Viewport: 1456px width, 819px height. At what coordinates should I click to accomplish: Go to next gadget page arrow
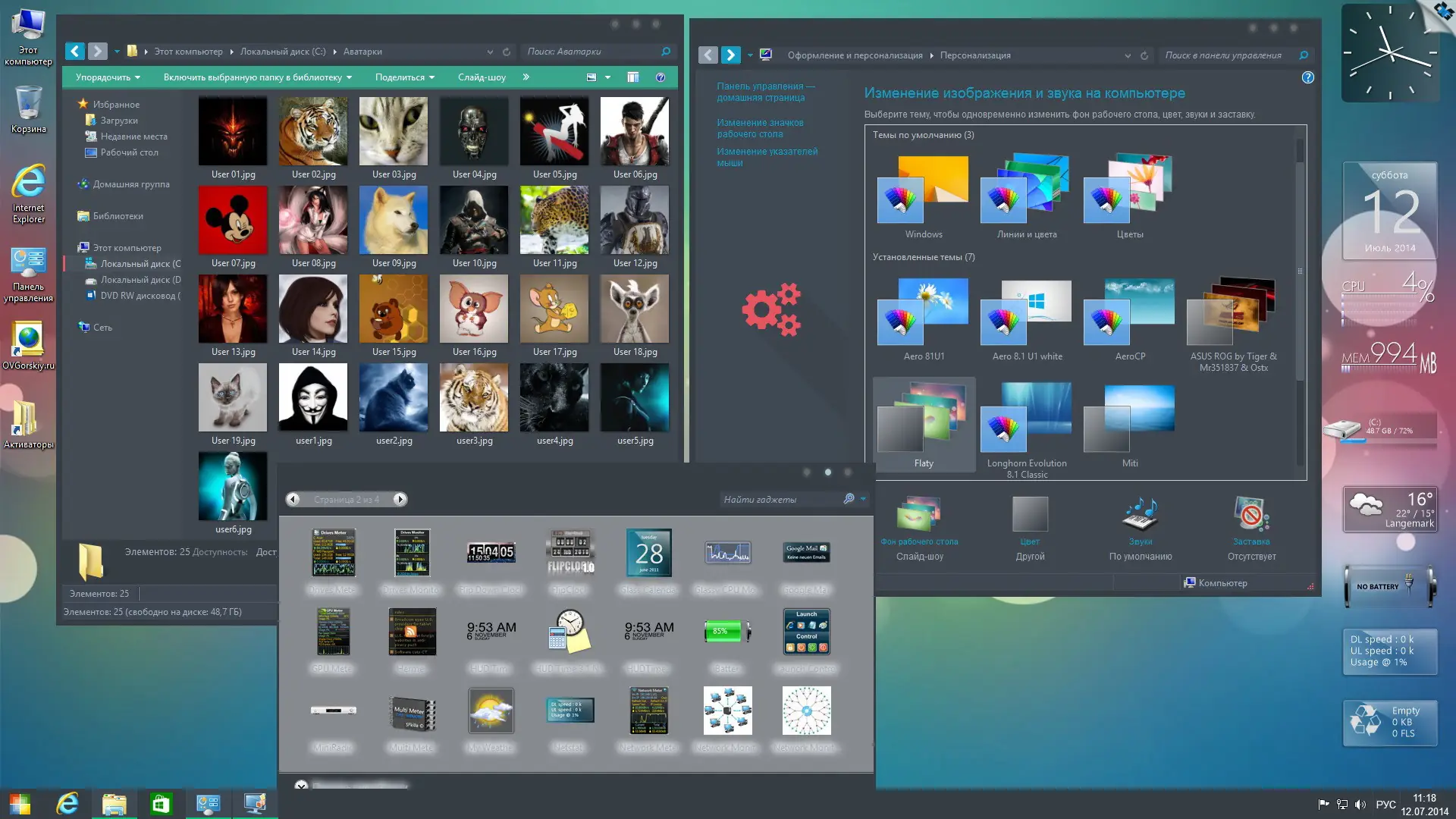400,499
